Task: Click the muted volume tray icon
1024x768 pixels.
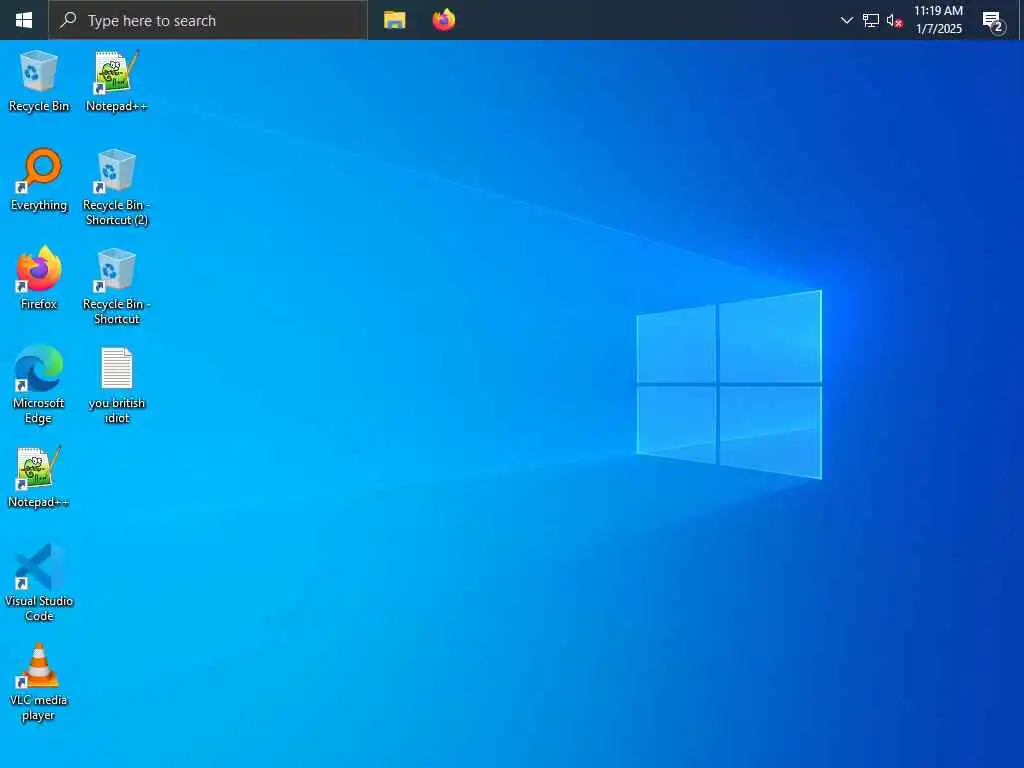Action: pos(894,20)
